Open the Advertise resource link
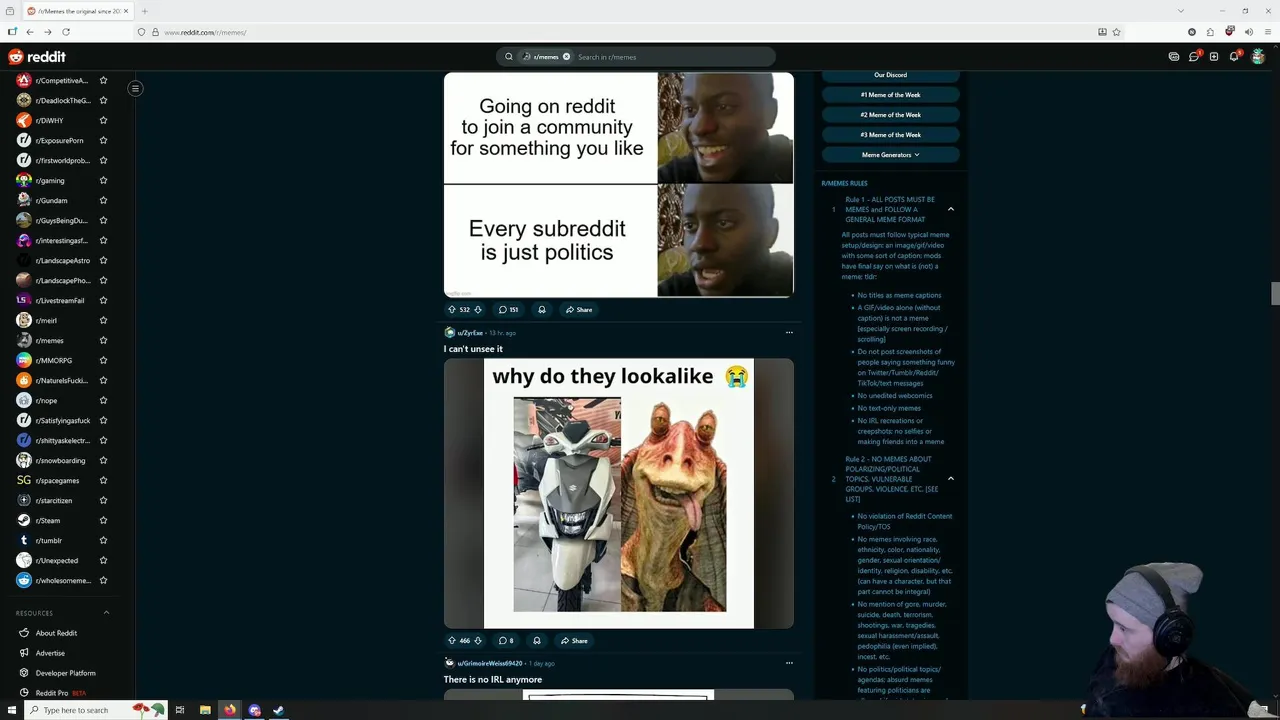This screenshot has height=720, width=1280. [50, 653]
